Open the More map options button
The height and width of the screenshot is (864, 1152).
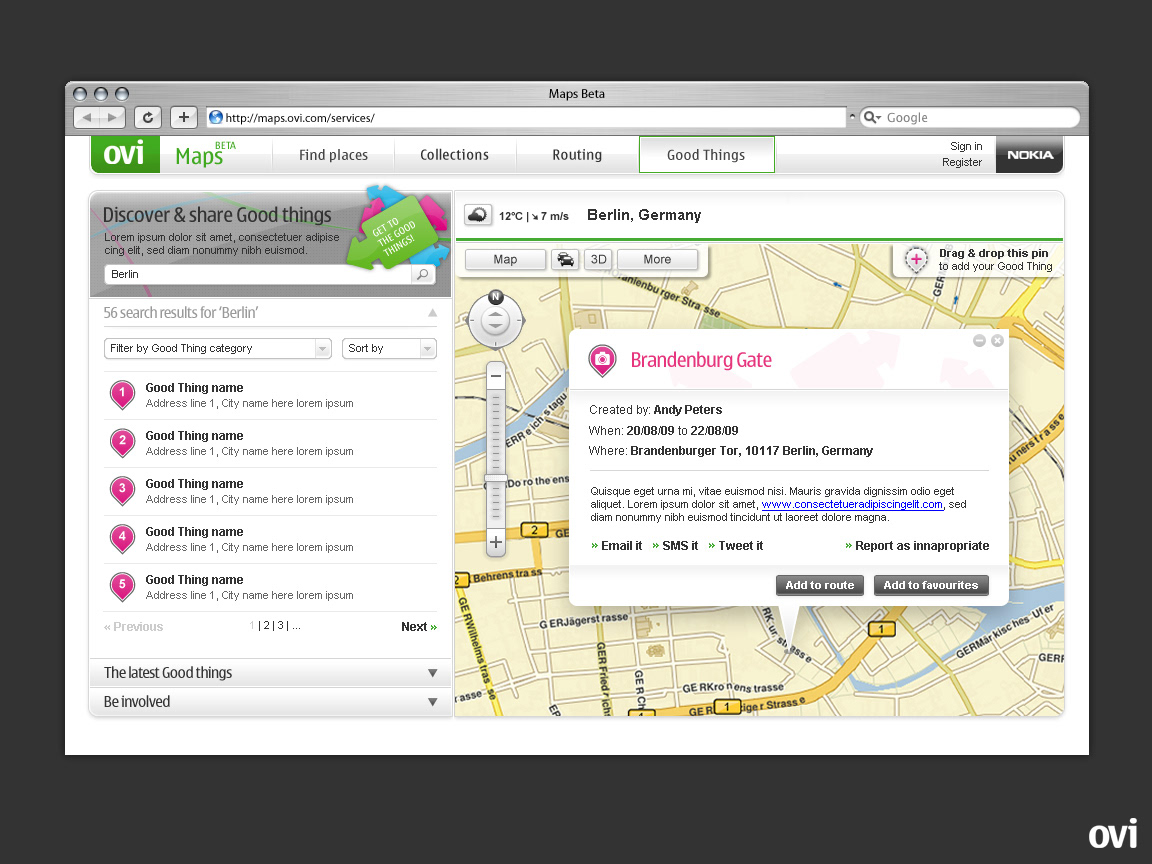(658, 259)
